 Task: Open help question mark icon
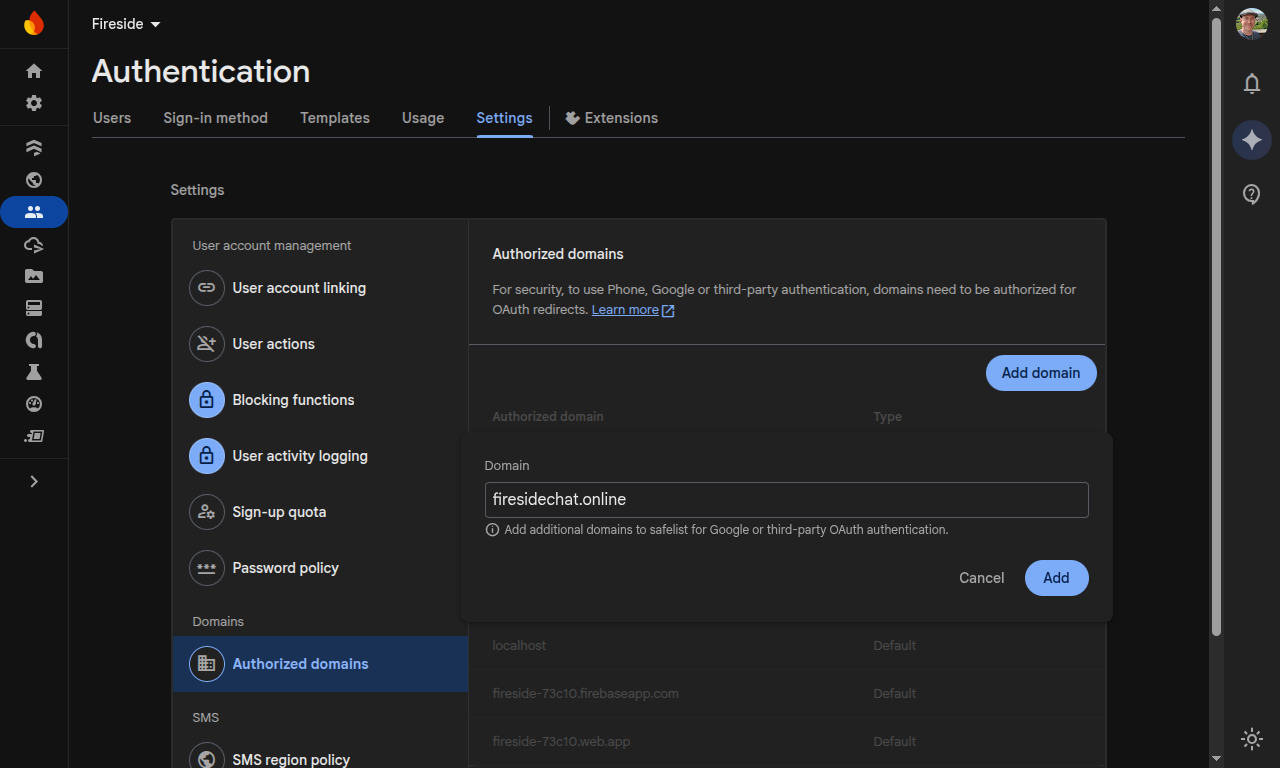1251,194
